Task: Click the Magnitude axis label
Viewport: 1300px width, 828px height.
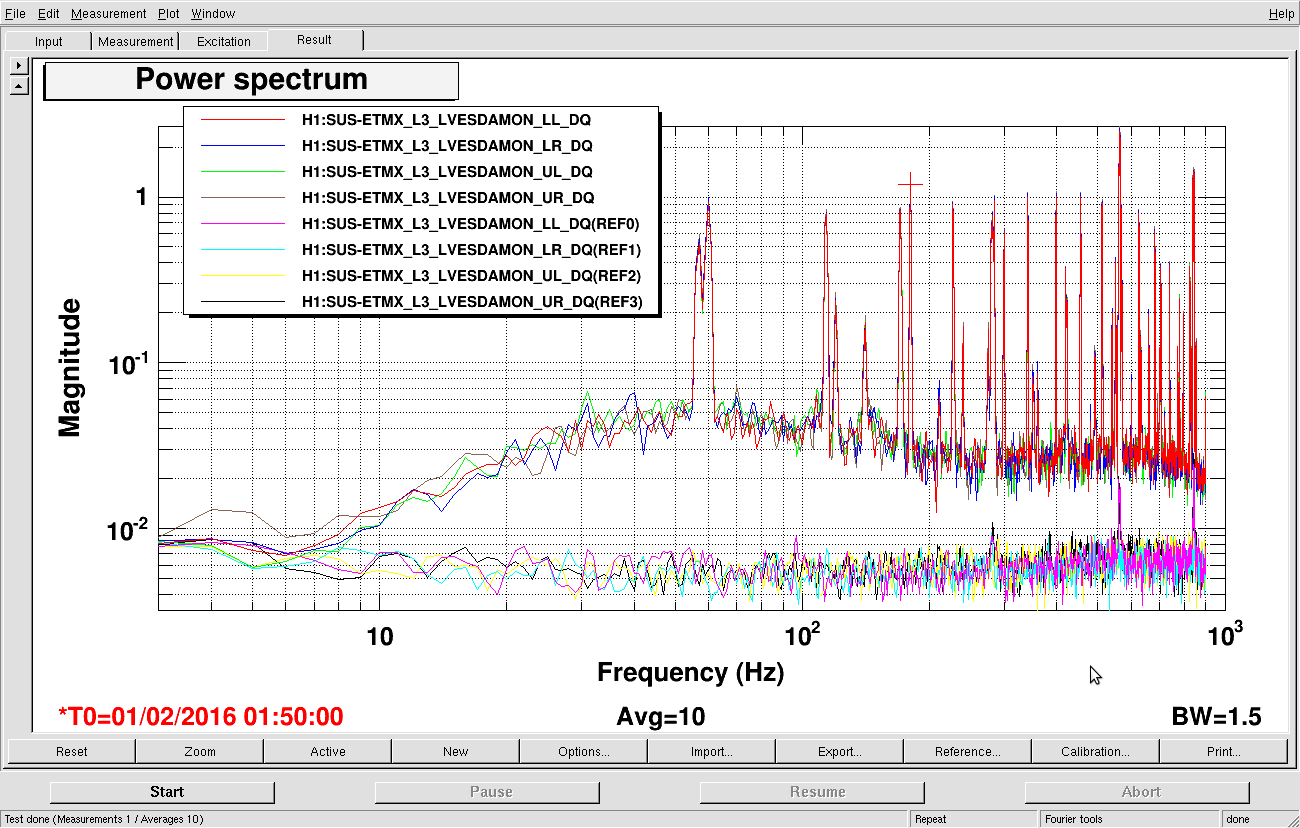Action: click(69, 369)
